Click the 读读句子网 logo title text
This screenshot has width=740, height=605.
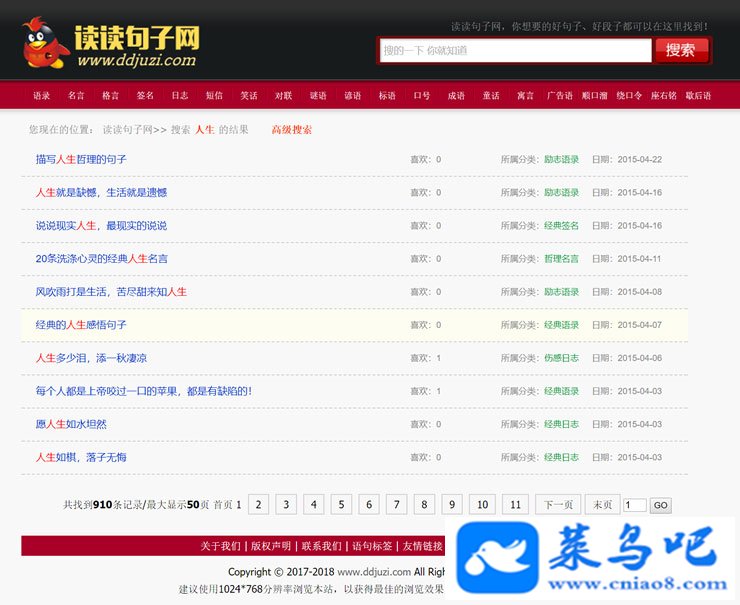click(137, 38)
